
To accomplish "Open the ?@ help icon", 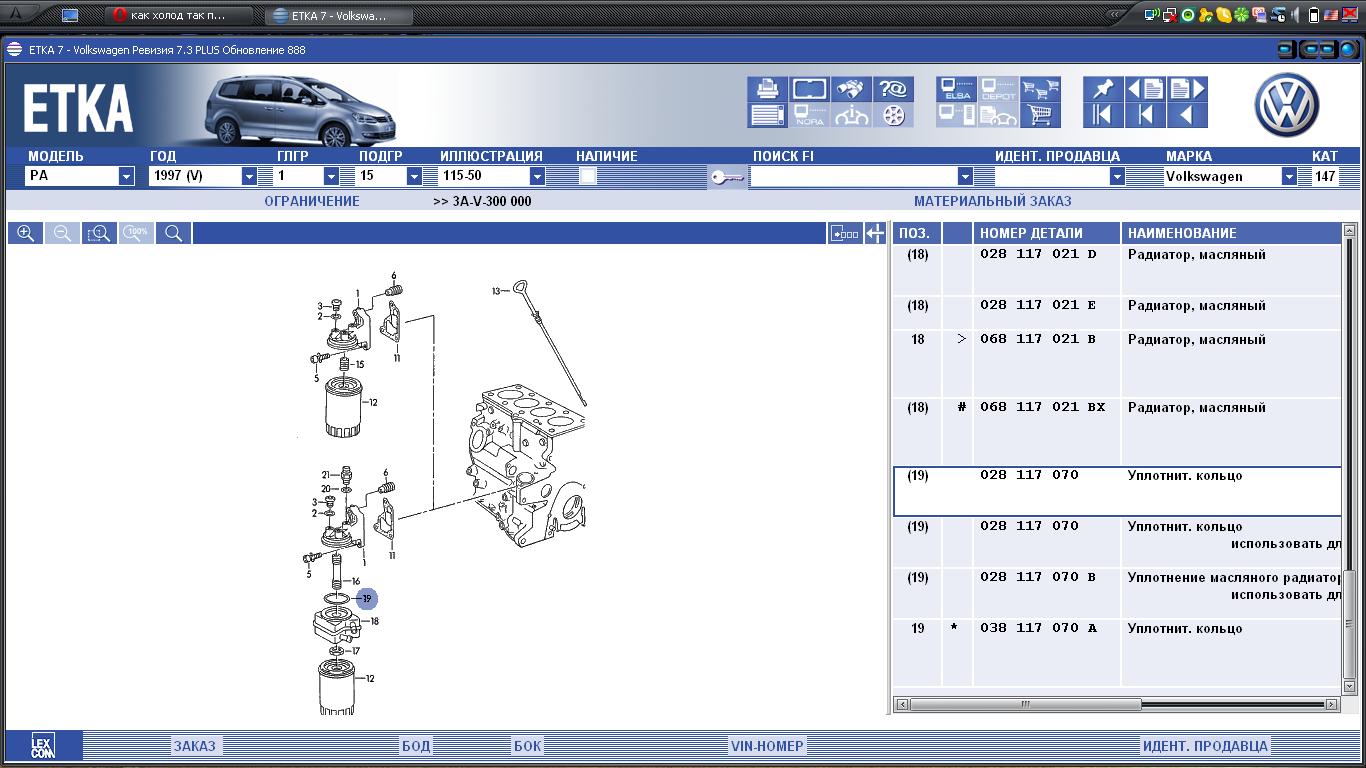I will point(893,89).
